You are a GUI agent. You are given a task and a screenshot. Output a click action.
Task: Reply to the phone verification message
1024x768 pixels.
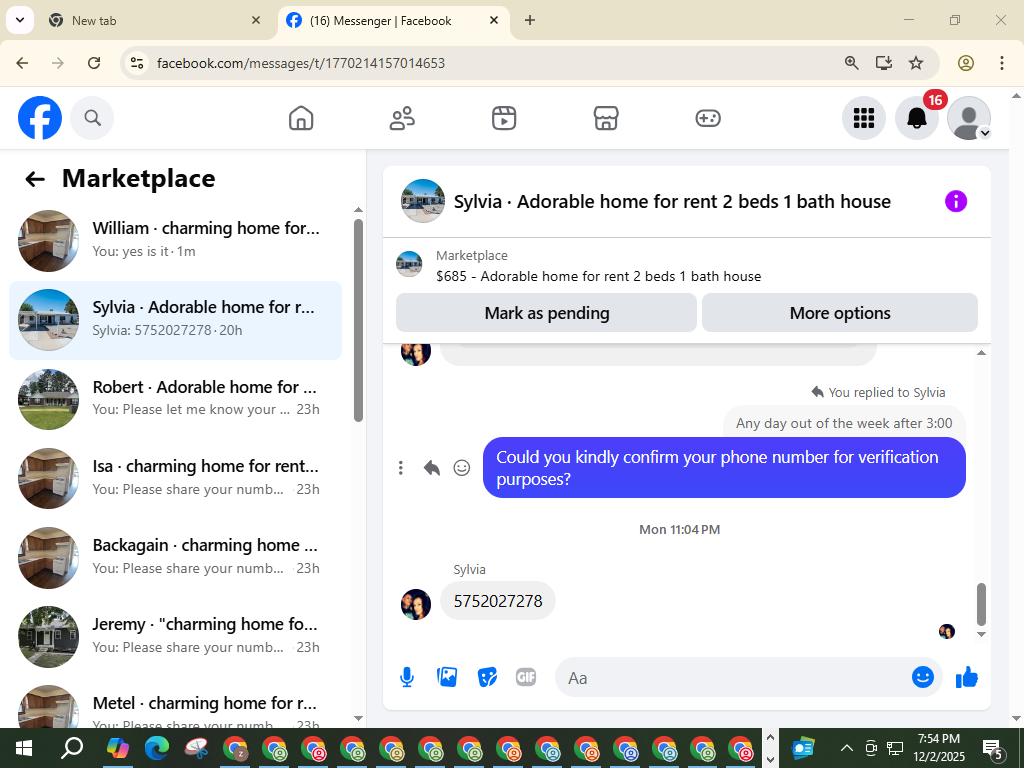(x=432, y=468)
